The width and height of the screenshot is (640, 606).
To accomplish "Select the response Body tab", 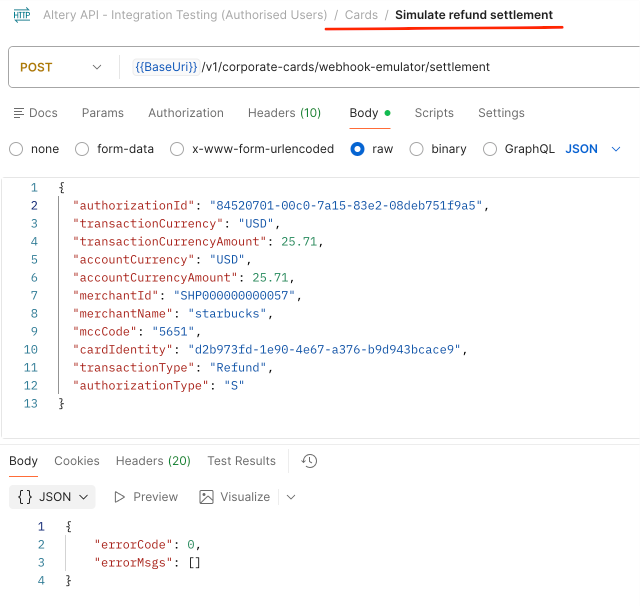I will click(x=23, y=461).
